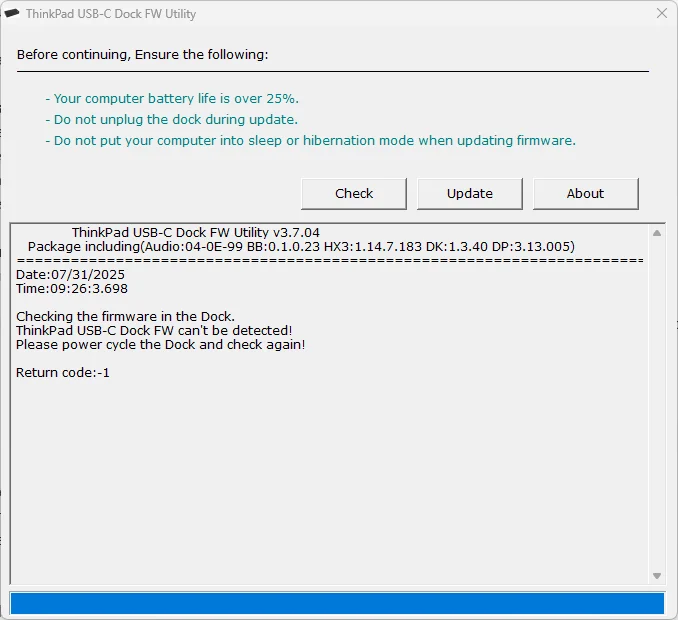Viewport: 678px width, 620px height.
Task: Click 'Checking the firmware in the Dock.' text
Action: (125, 316)
